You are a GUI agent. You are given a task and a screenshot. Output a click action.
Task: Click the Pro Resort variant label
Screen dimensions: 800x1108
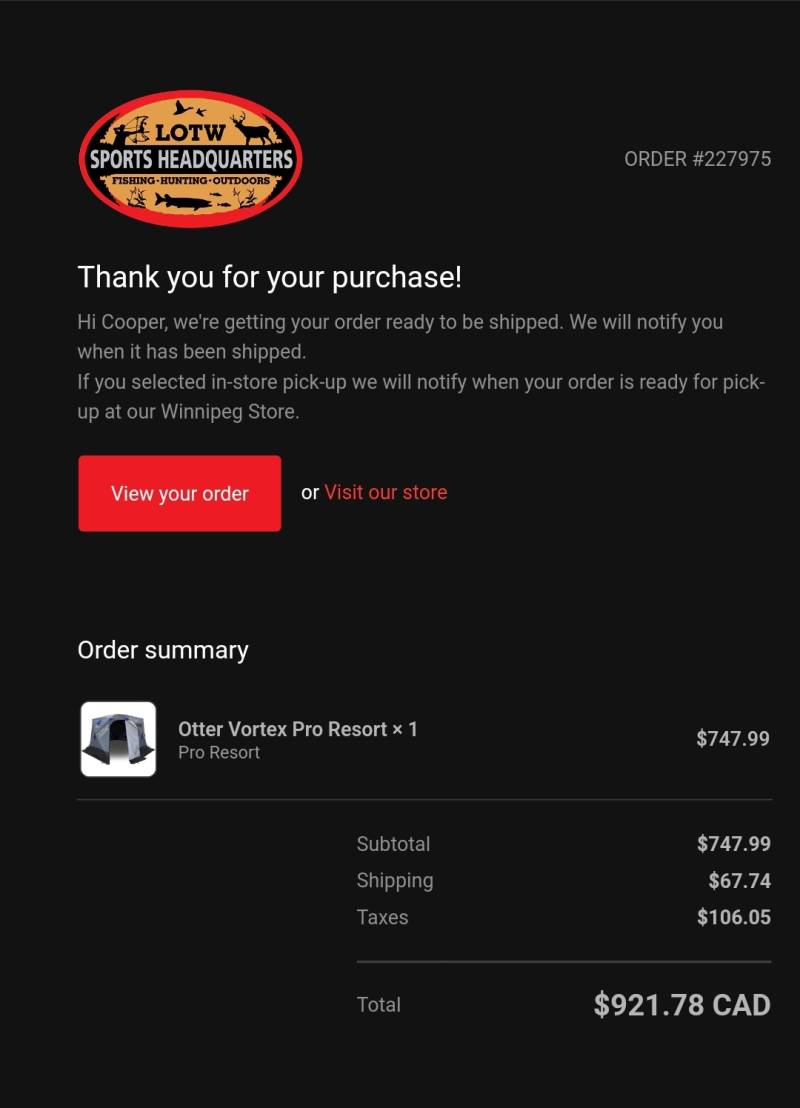tap(219, 753)
